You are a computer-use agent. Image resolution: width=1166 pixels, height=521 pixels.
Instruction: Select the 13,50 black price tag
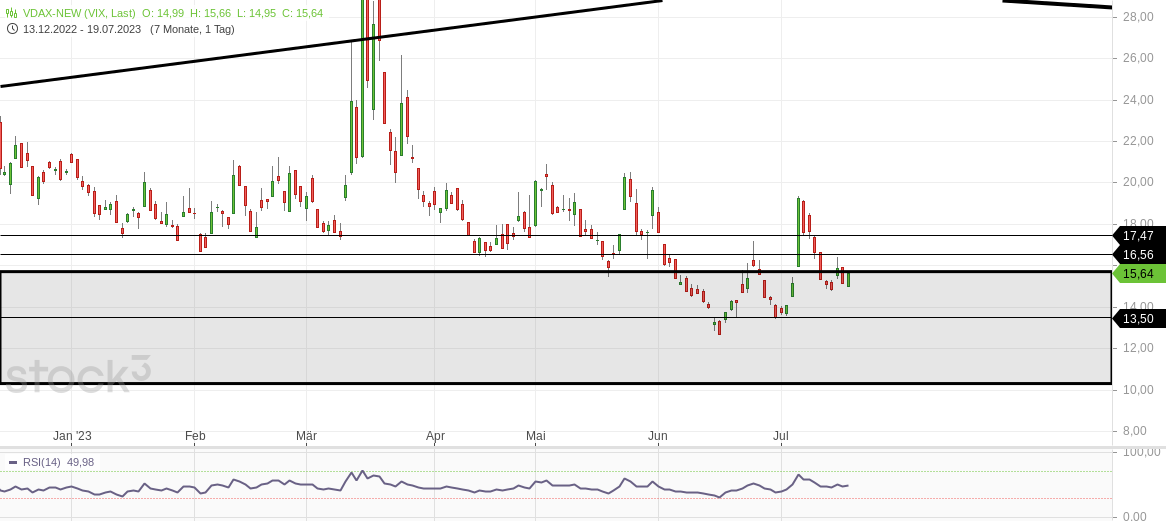pyautogui.click(x=1138, y=319)
